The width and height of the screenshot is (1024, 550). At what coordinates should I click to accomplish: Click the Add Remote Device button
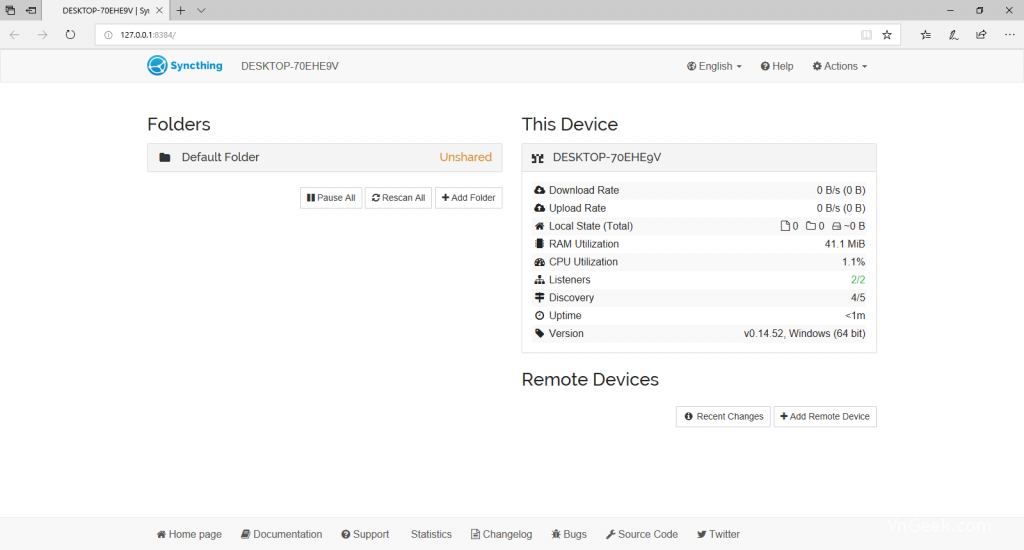825,417
